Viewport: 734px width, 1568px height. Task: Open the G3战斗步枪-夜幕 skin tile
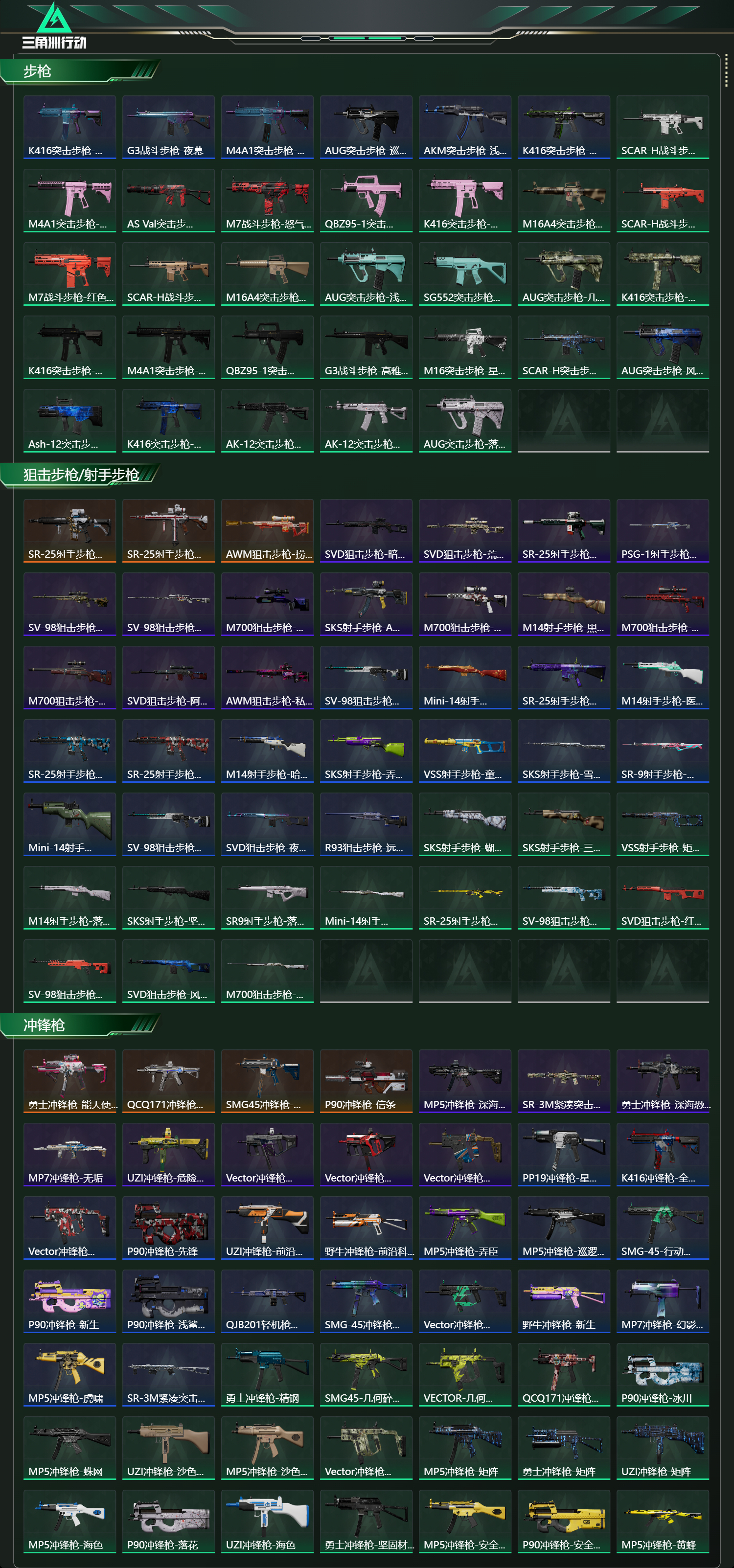tap(169, 127)
